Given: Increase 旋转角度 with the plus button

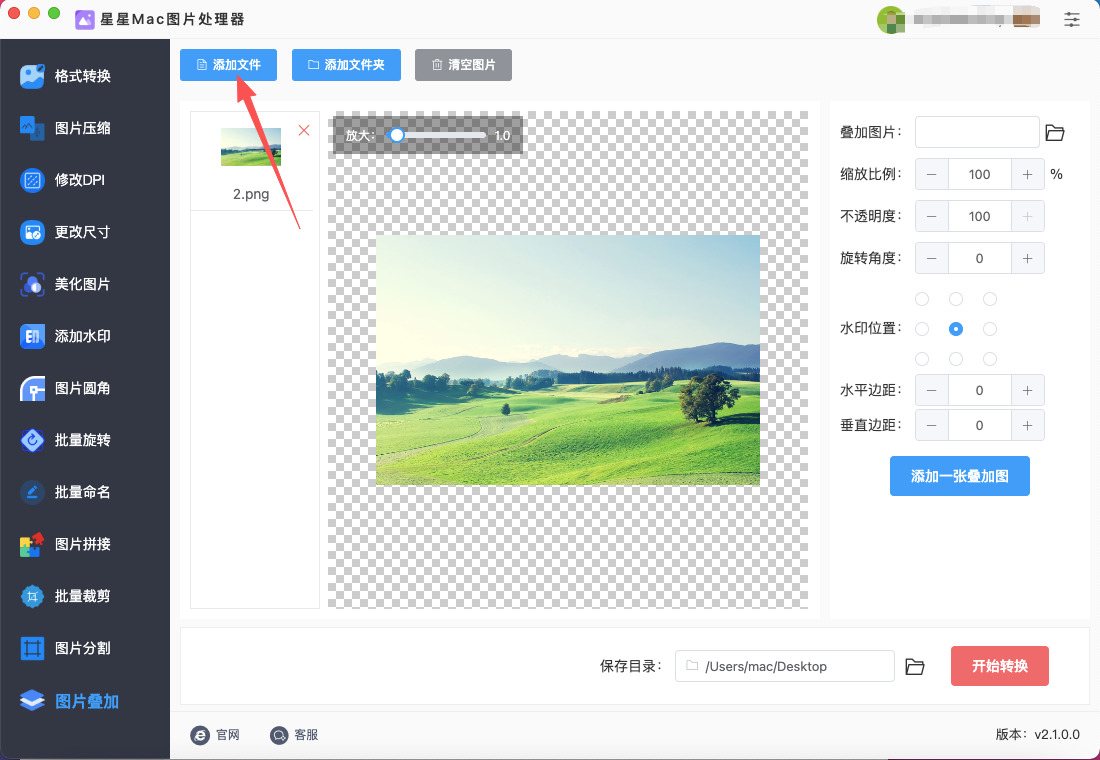Looking at the screenshot, I should tap(1028, 258).
